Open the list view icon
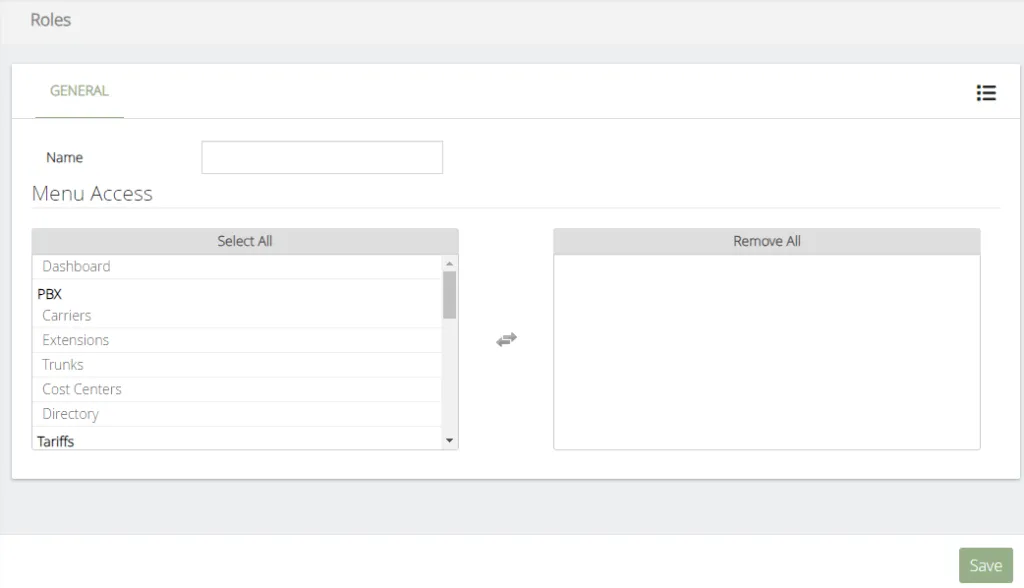Screen dimensions: 1024x588 (986, 93)
